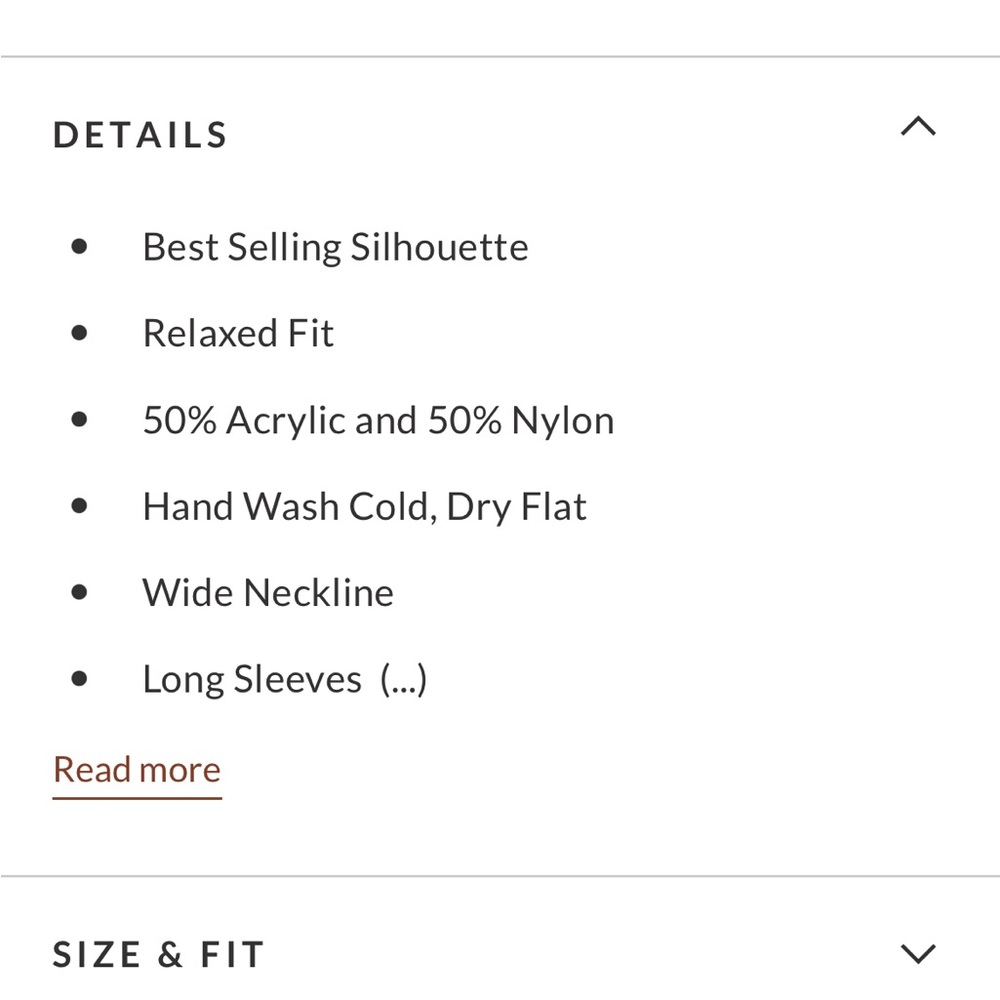Click the bullet next to the fabric composition
The height and width of the screenshot is (1000, 1000).
[80, 420]
